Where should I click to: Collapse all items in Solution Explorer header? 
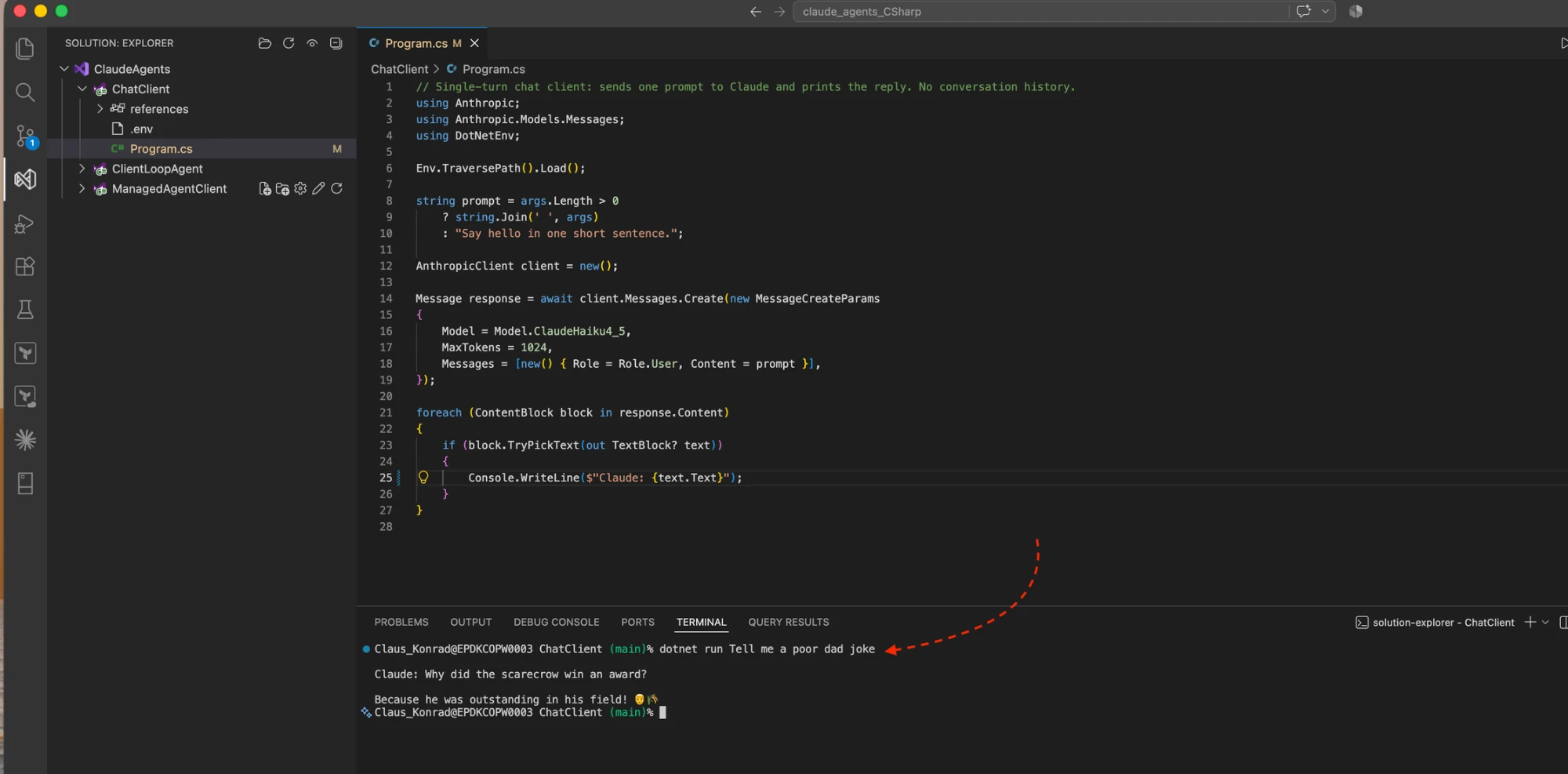(x=336, y=43)
